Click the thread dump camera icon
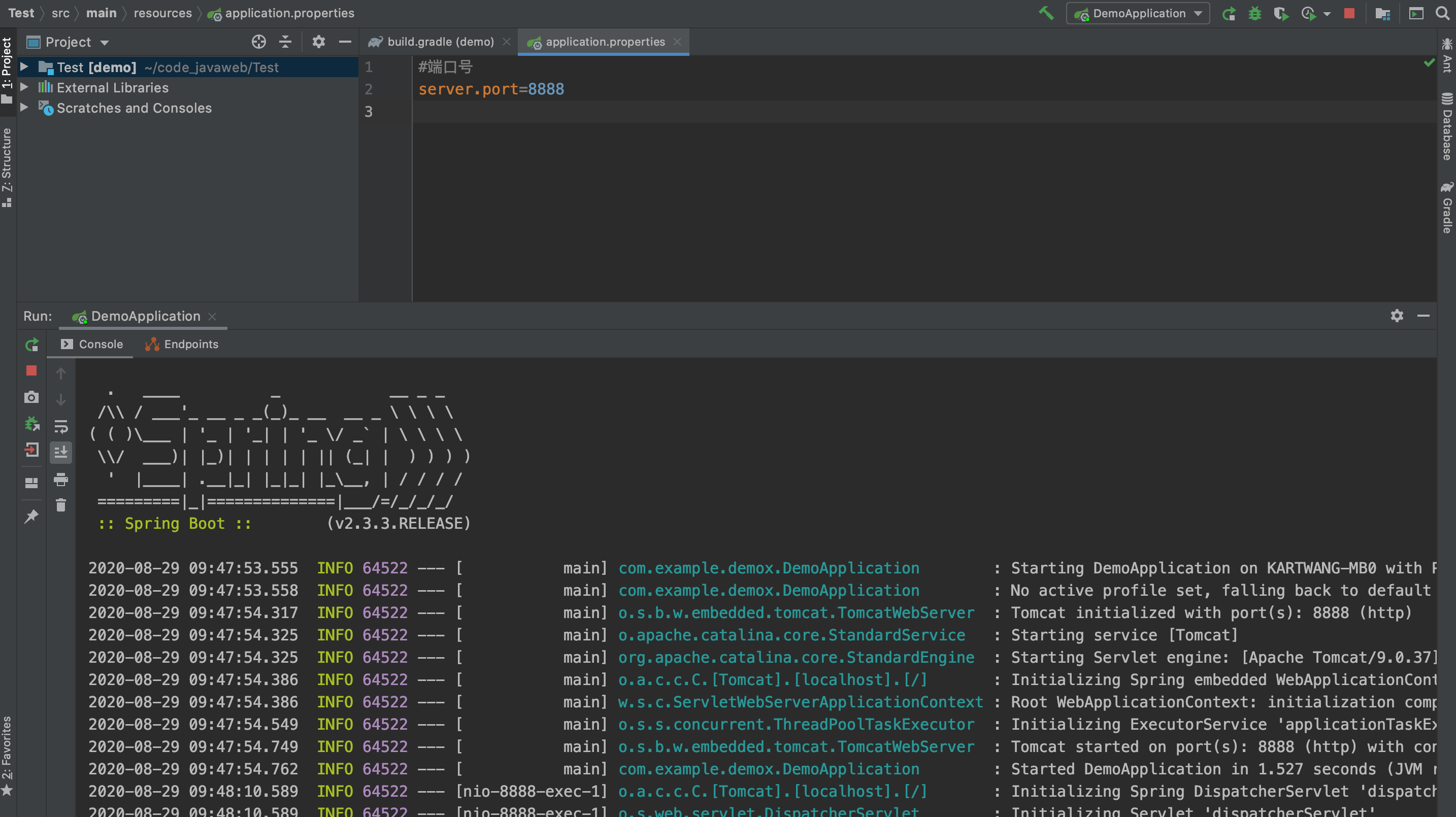 pos(31,397)
